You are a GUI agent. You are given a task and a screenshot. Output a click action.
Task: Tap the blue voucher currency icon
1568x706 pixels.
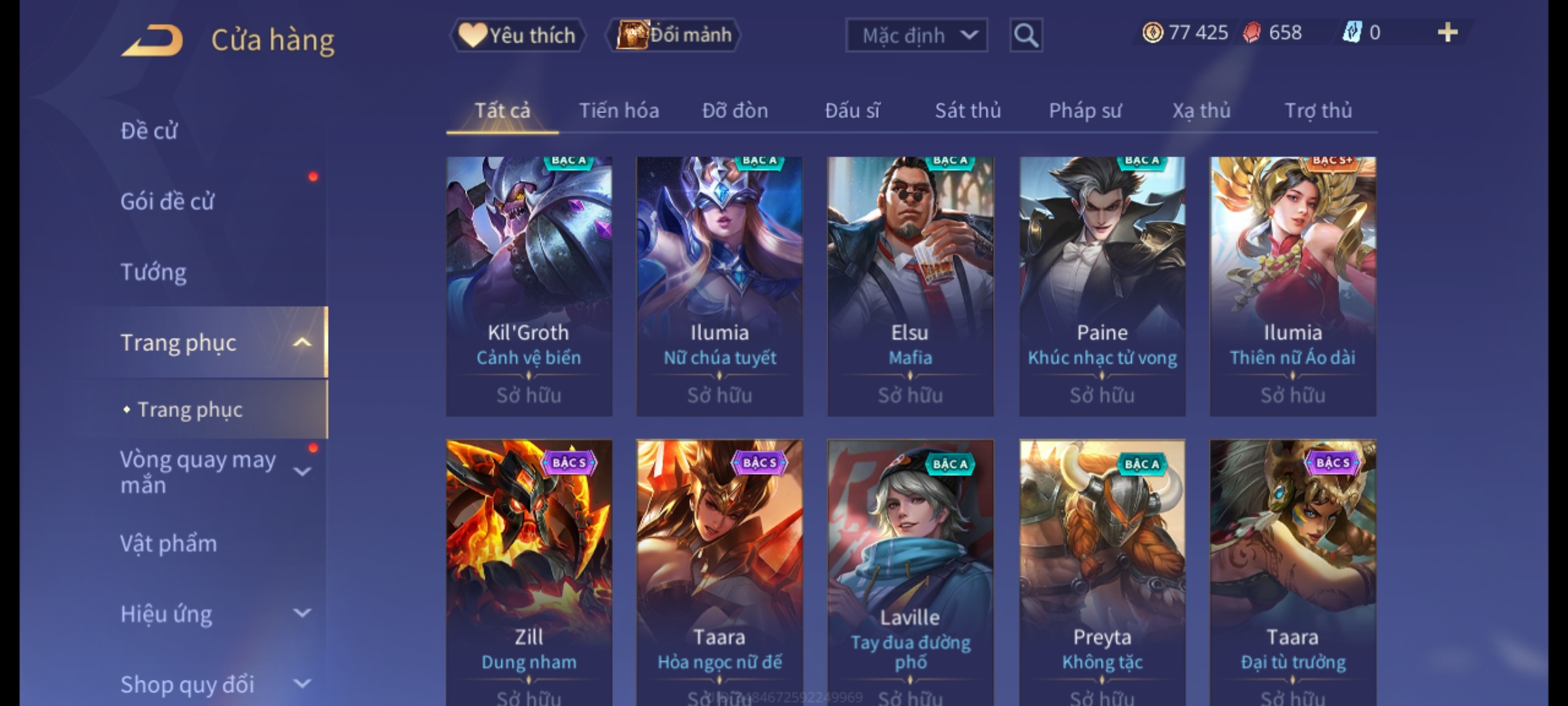1351,33
